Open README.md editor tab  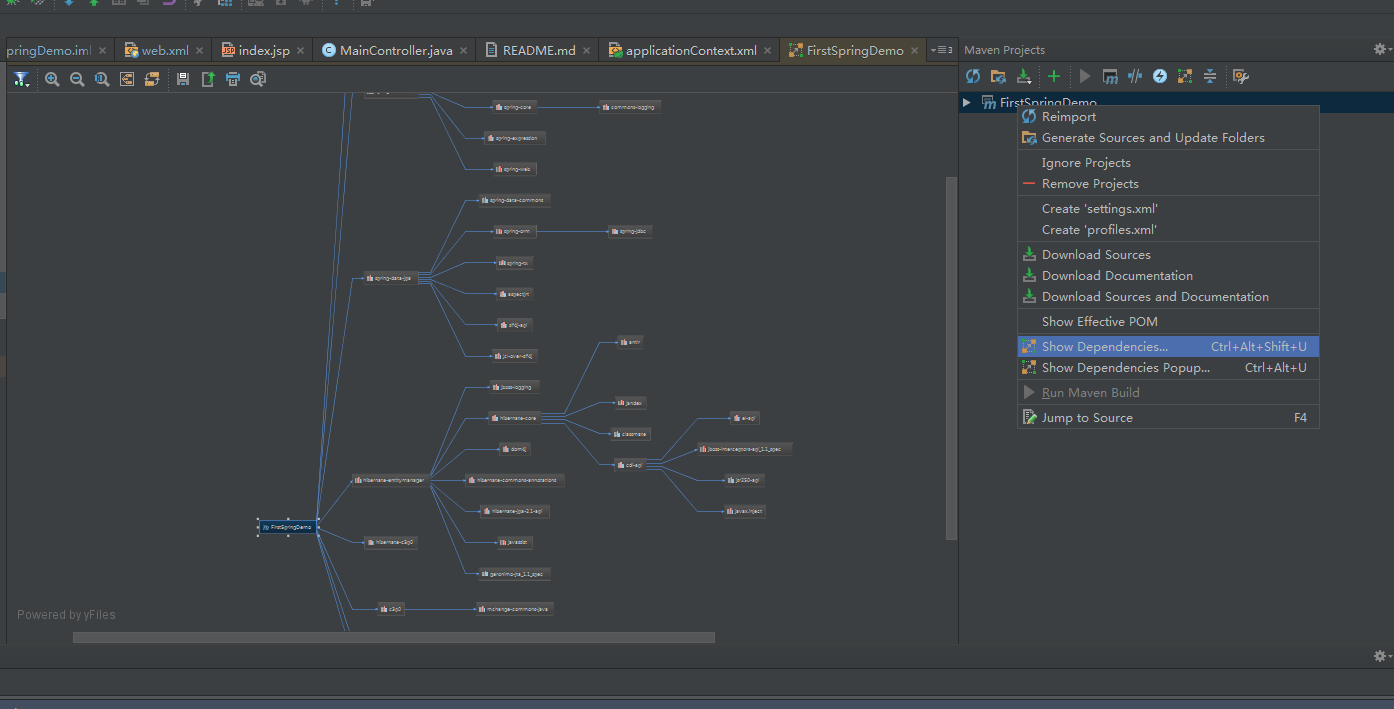[x=538, y=50]
